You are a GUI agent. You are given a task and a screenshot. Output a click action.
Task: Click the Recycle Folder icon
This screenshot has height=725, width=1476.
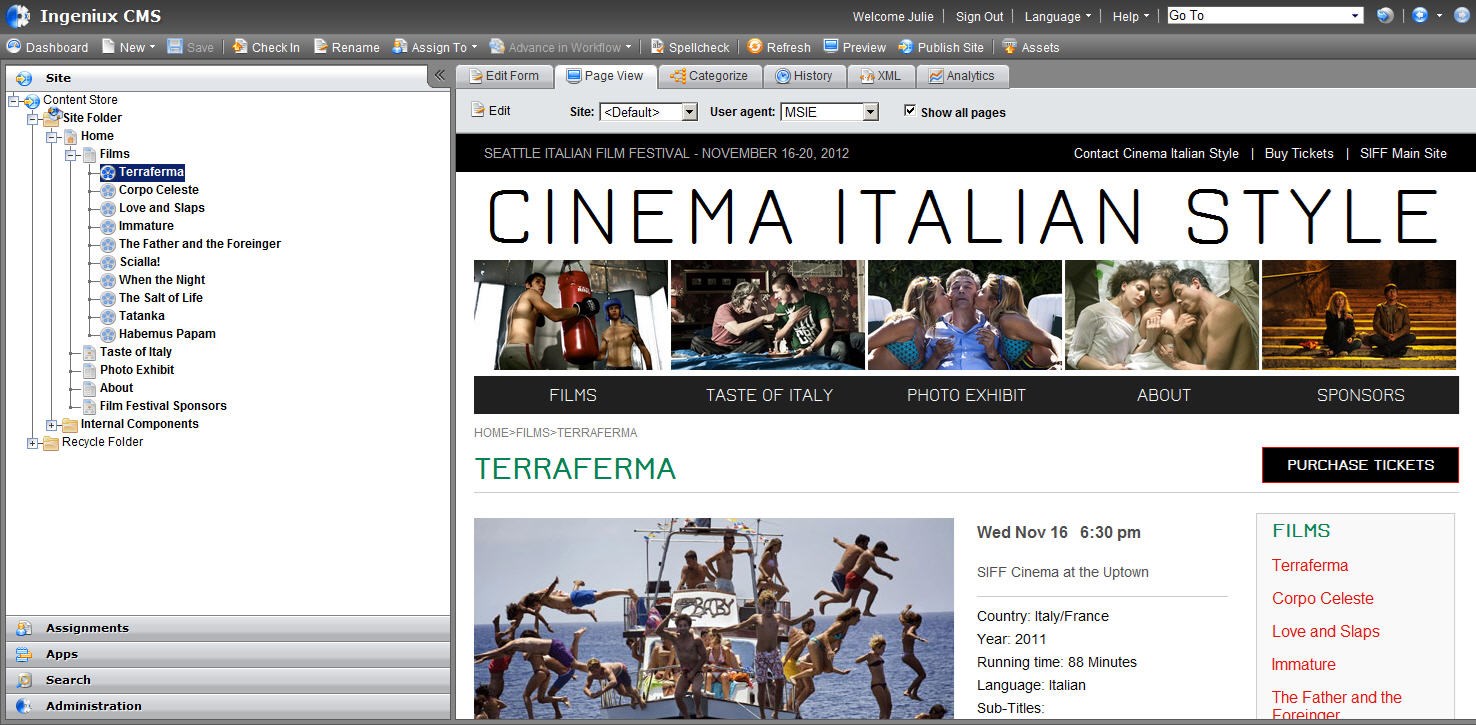pyautogui.click(x=51, y=443)
